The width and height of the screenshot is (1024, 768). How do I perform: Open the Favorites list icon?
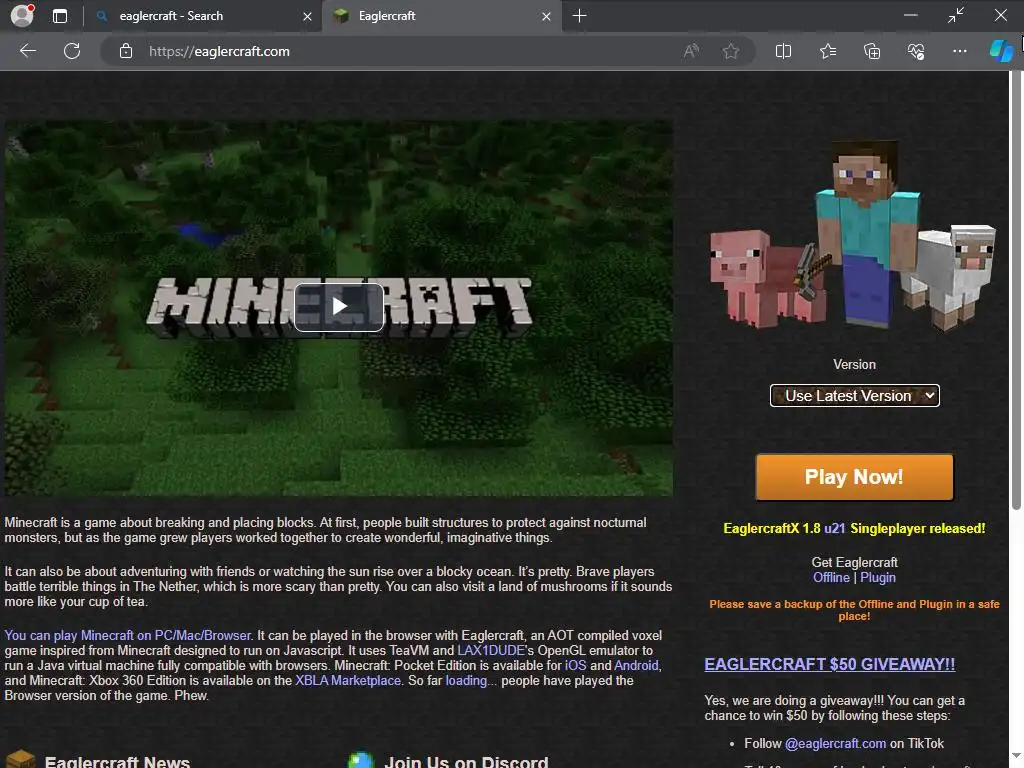click(x=827, y=51)
